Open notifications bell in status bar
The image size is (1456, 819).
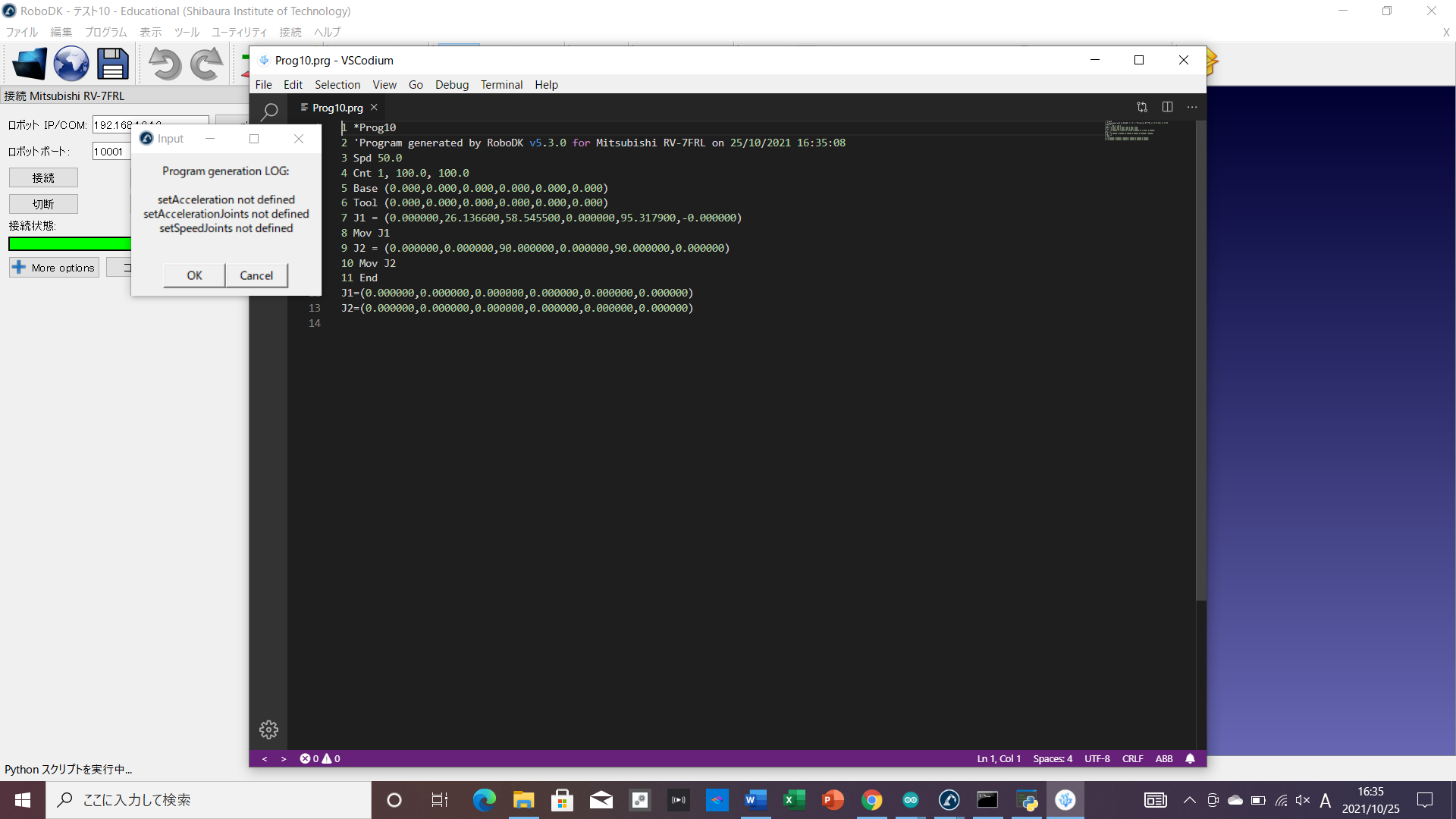point(1190,758)
